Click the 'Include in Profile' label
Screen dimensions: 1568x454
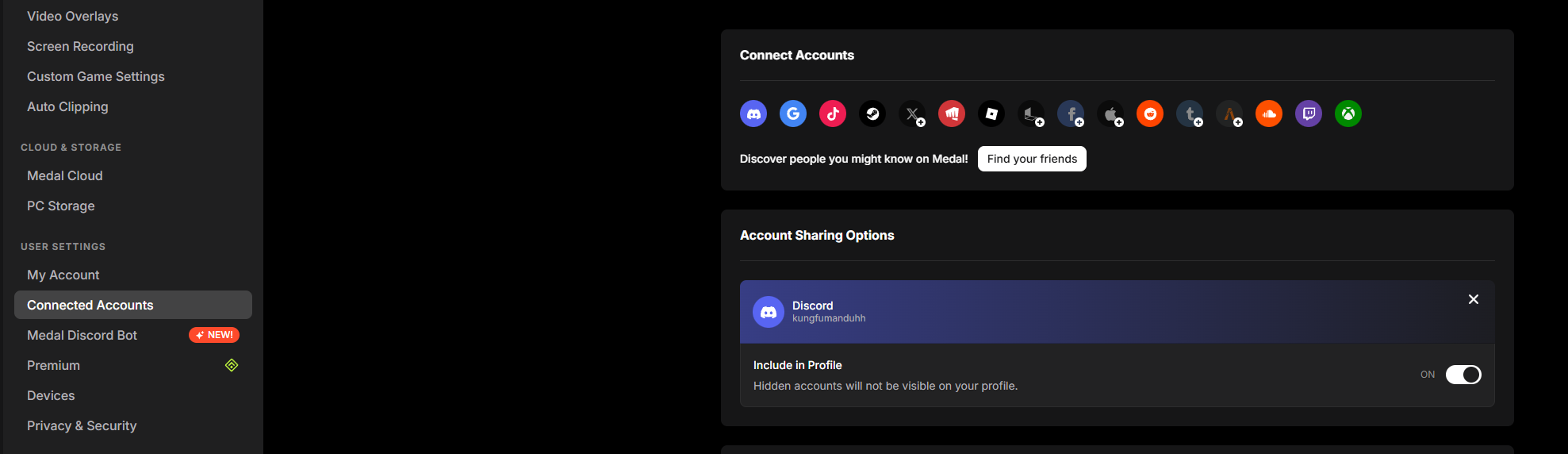(798, 365)
